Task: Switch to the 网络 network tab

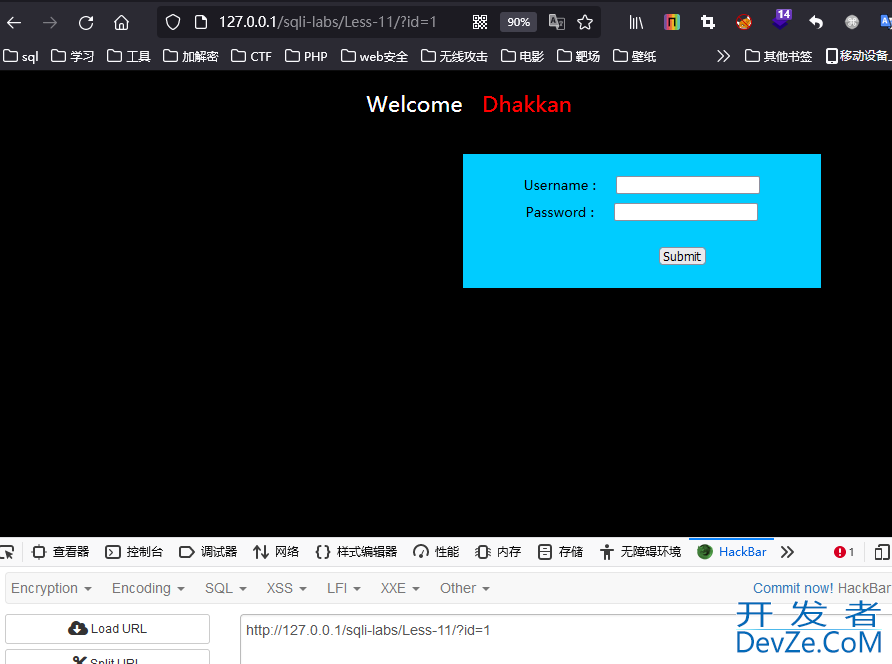Action: click(276, 552)
